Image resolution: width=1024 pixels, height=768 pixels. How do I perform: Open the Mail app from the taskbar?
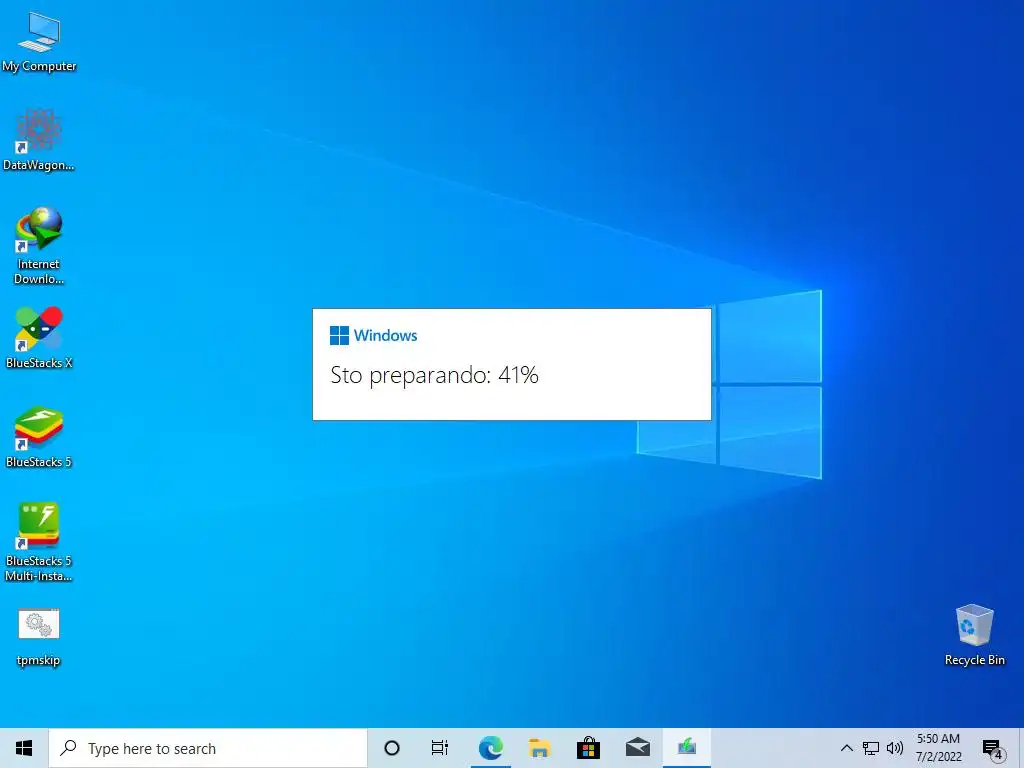pos(637,748)
